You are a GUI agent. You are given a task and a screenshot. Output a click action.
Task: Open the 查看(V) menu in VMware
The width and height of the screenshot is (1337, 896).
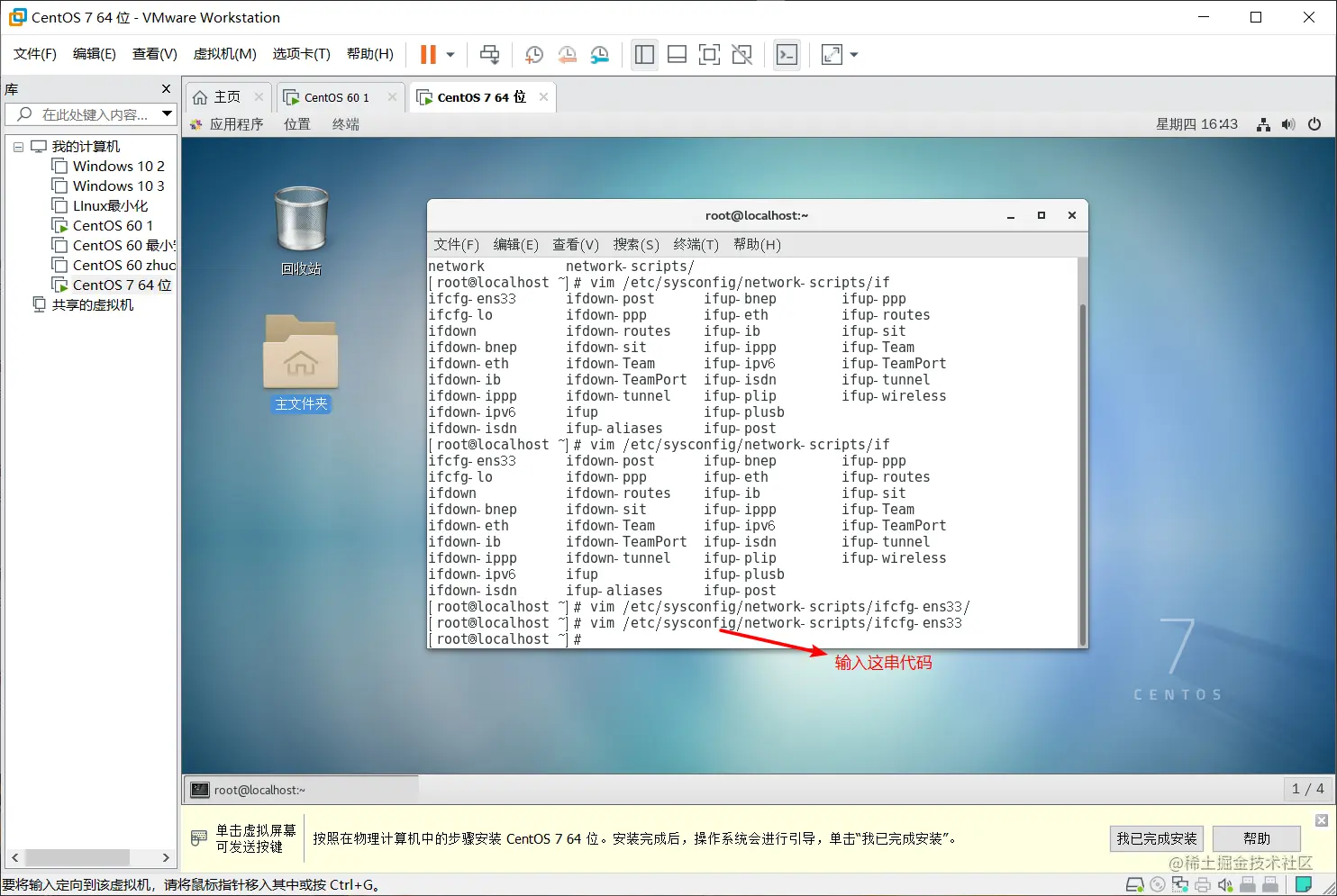tap(155, 54)
